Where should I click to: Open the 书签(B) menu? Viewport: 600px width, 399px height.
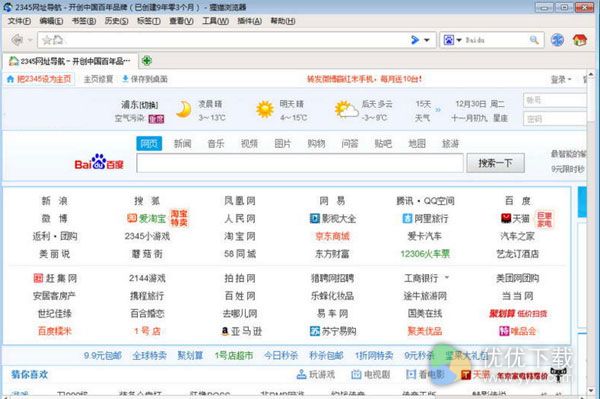coord(84,21)
